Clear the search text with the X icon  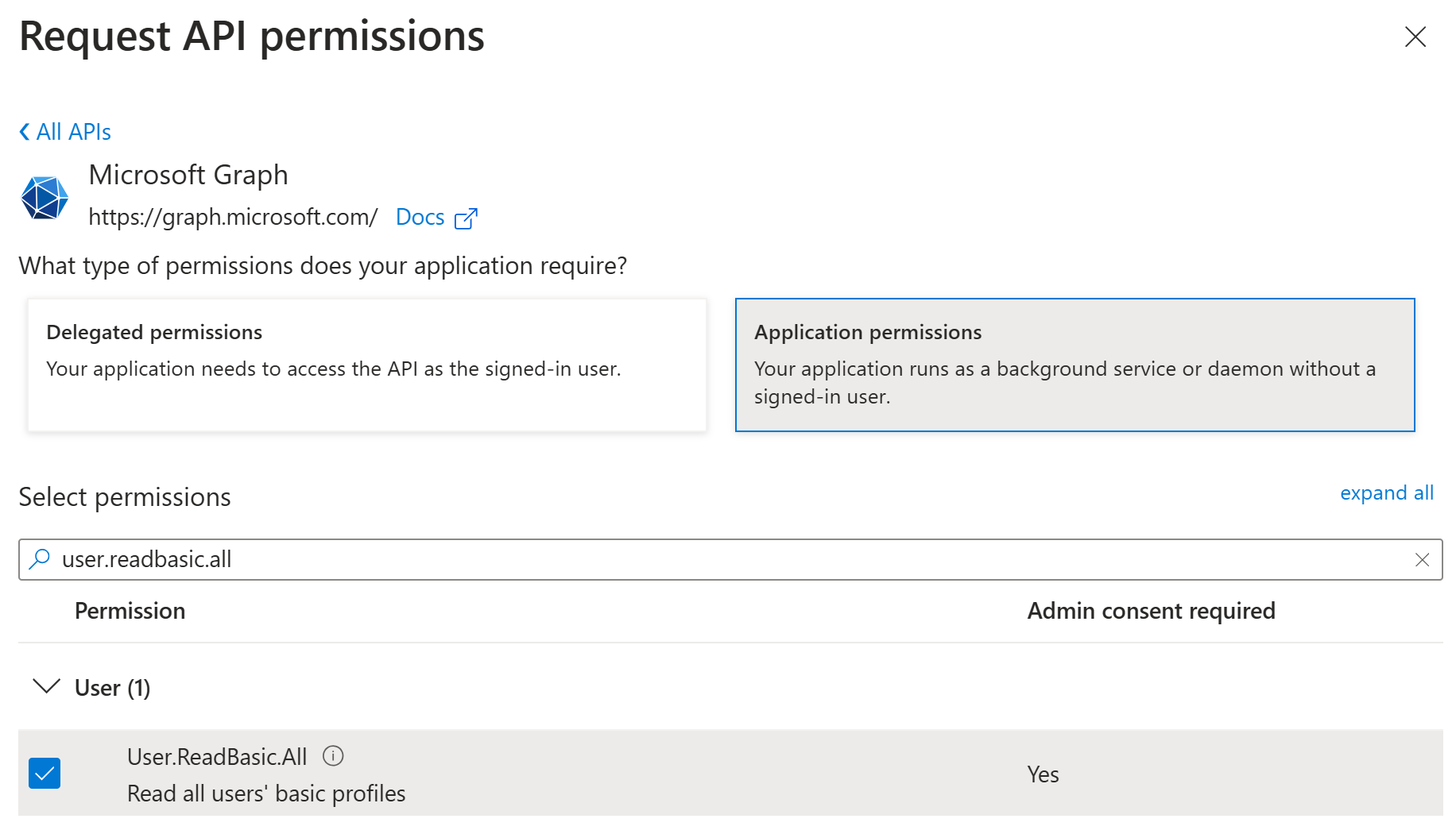click(x=1422, y=560)
